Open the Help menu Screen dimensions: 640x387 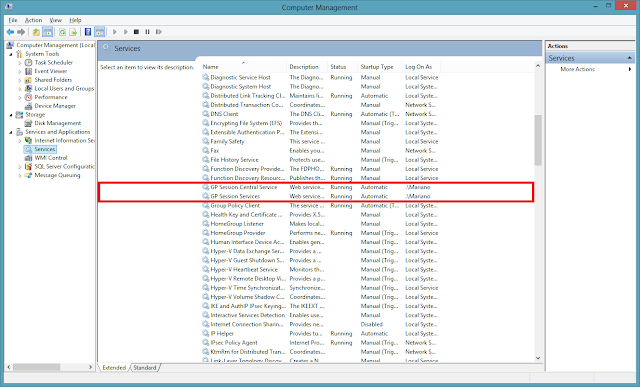[75, 20]
